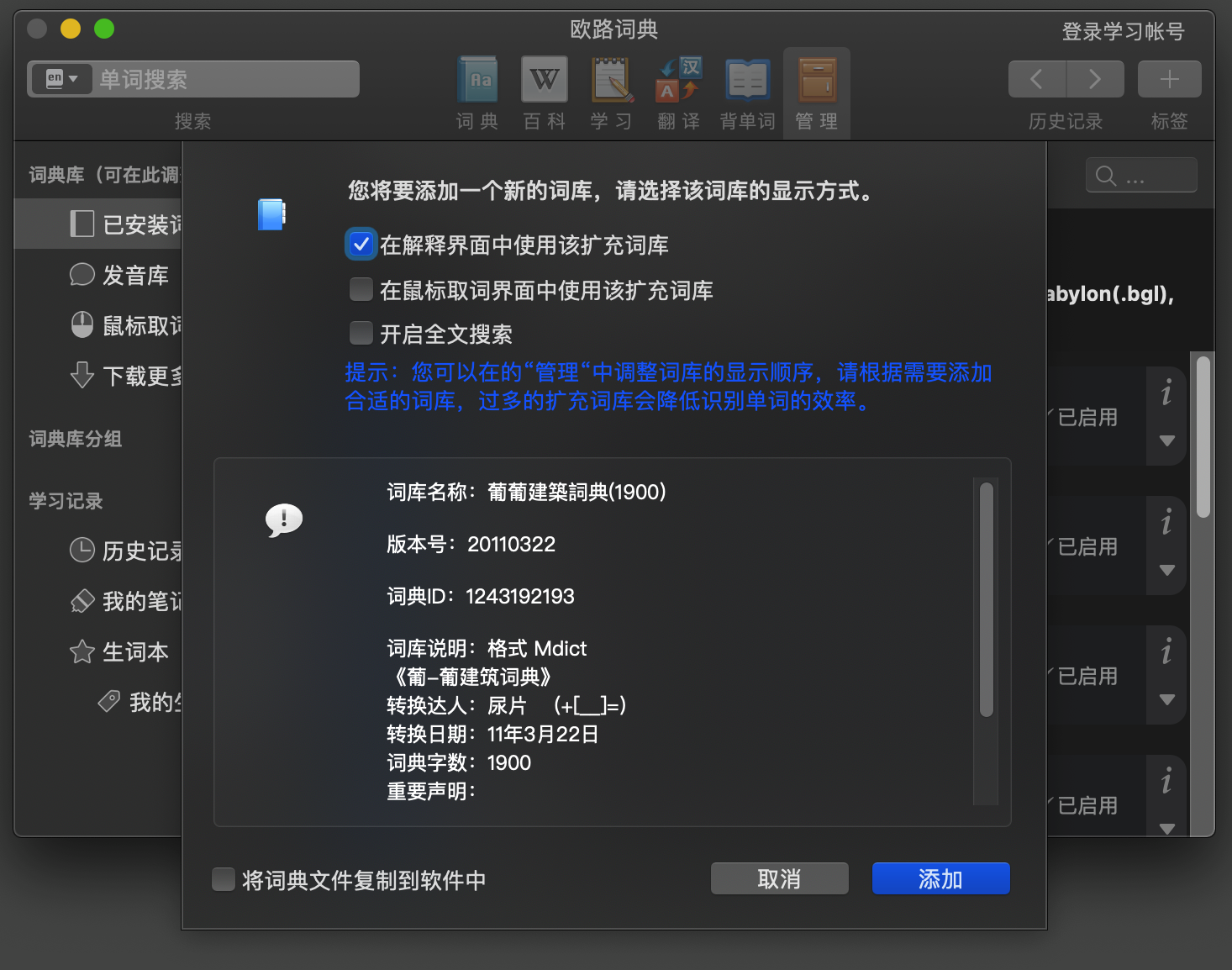1232x970 pixels.
Task: Click the 取消 cancel button
Action: pyautogui.click(x=778, y=878)
